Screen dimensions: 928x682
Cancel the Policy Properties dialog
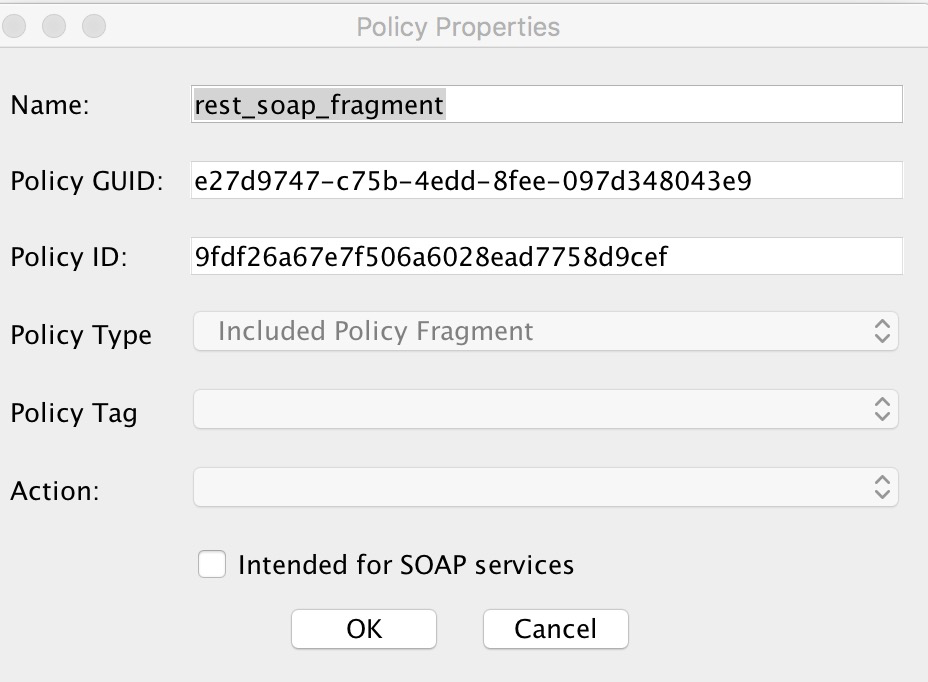click(x=556, y=629)
